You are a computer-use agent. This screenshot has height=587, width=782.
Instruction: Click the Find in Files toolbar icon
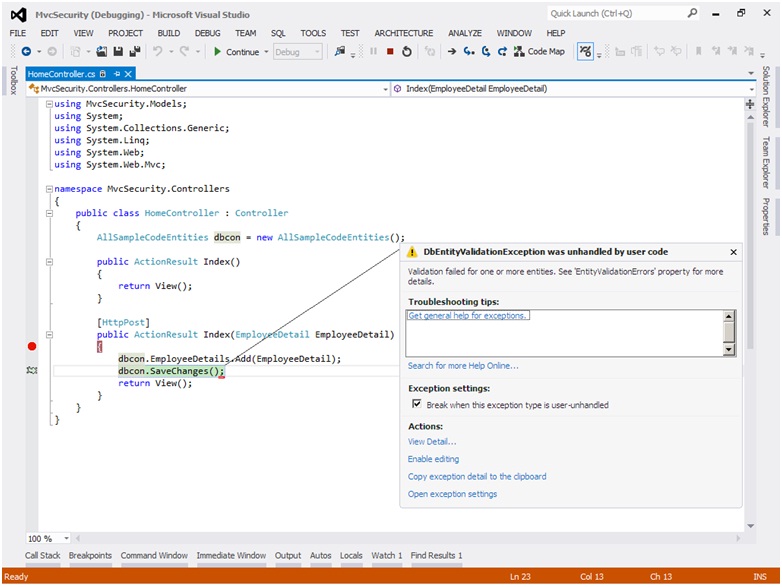[340, 51]
